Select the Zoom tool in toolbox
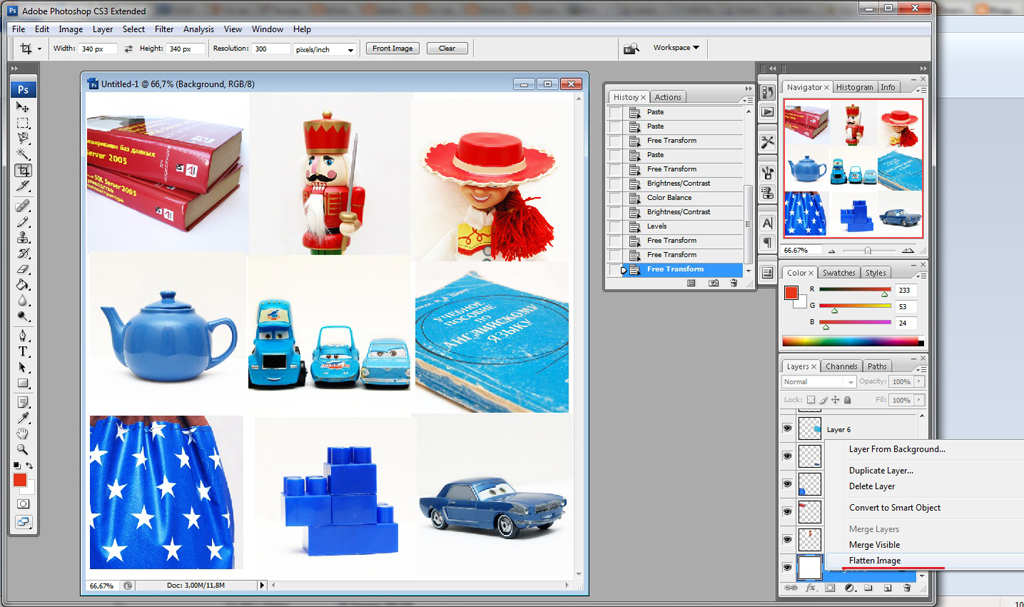 pyautogui.click(x=23, y=450)
